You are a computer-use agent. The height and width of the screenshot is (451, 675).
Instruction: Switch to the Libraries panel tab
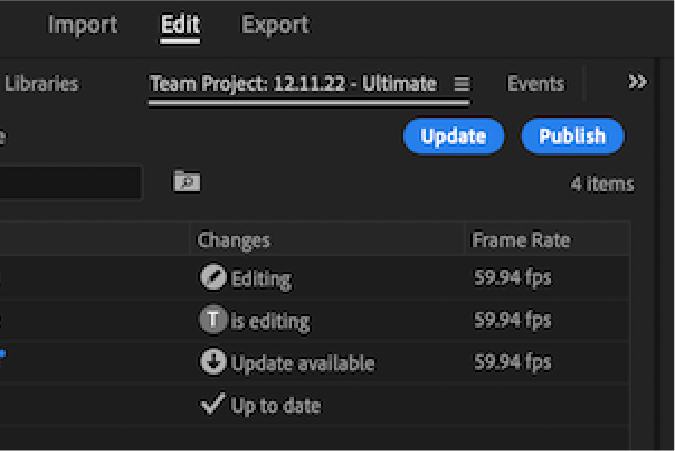(41, 85)
